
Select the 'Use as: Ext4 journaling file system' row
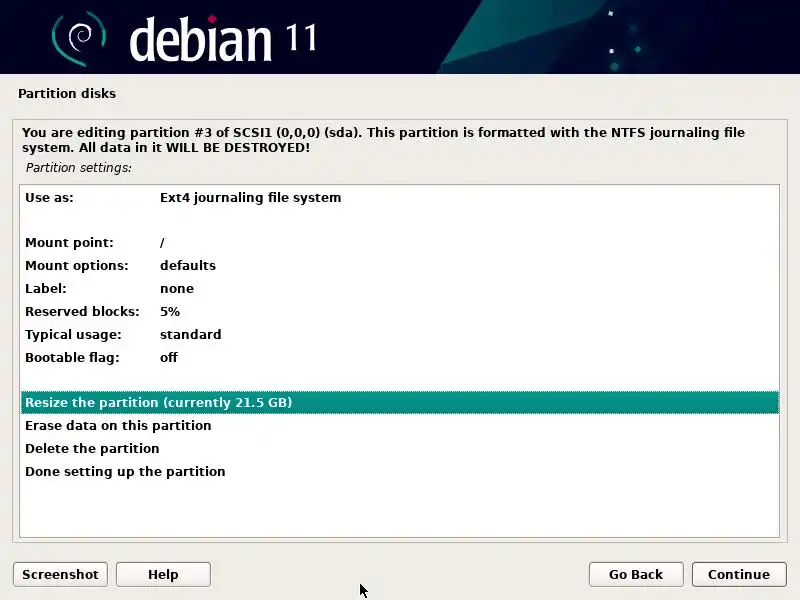(399, 197)
